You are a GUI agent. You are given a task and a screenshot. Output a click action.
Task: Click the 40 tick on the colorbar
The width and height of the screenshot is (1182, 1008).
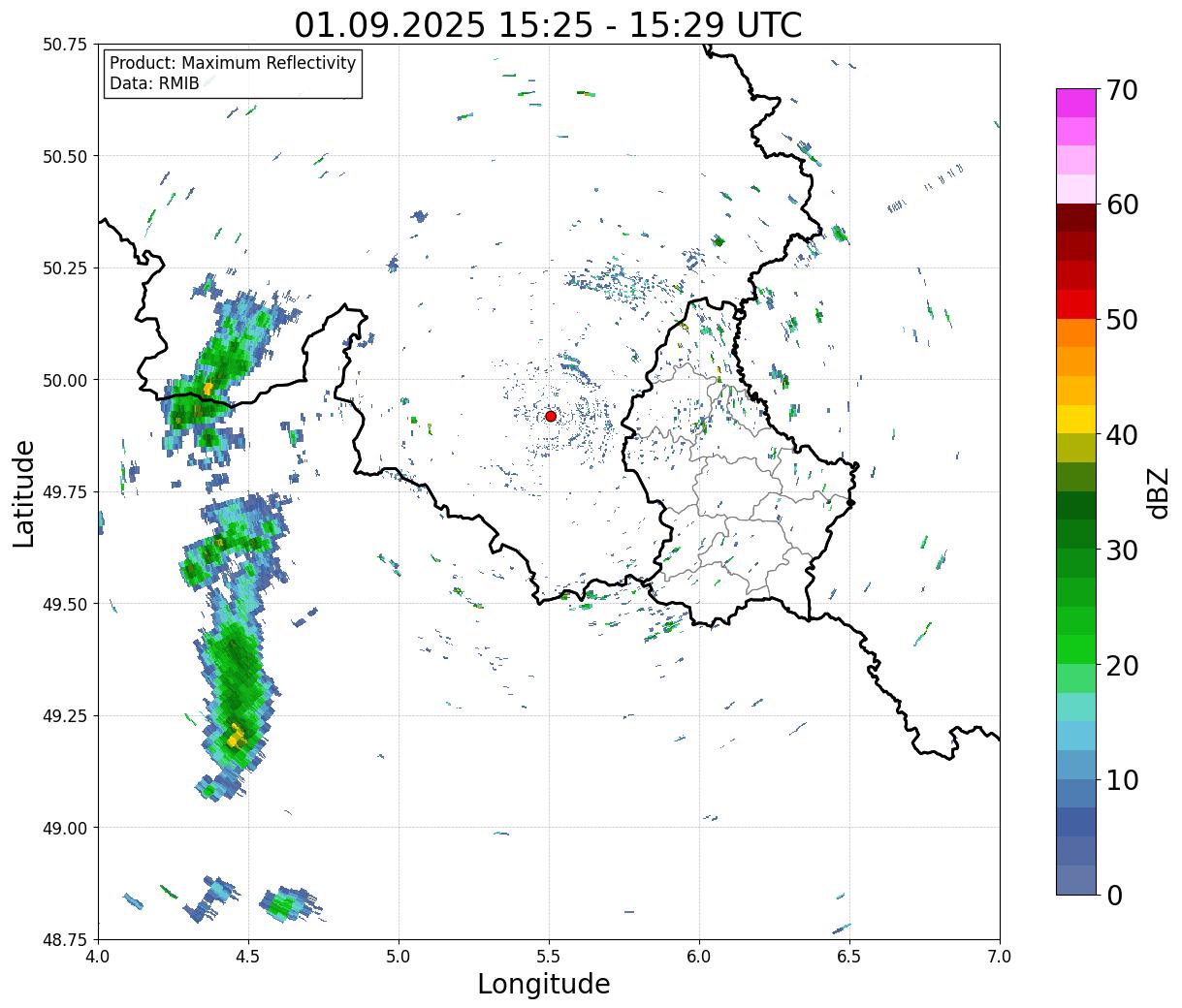[x=1121, y=434]
